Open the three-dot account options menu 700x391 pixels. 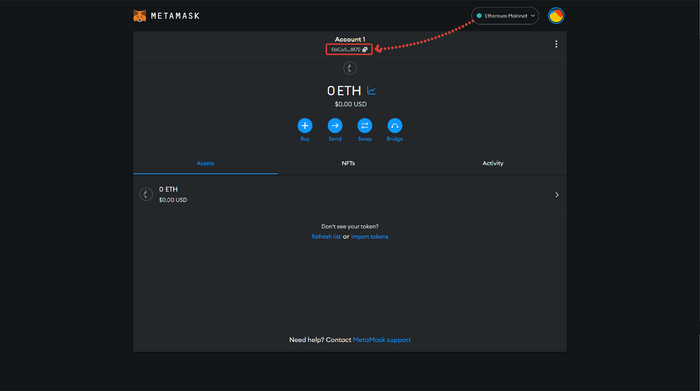pos(556,44)
